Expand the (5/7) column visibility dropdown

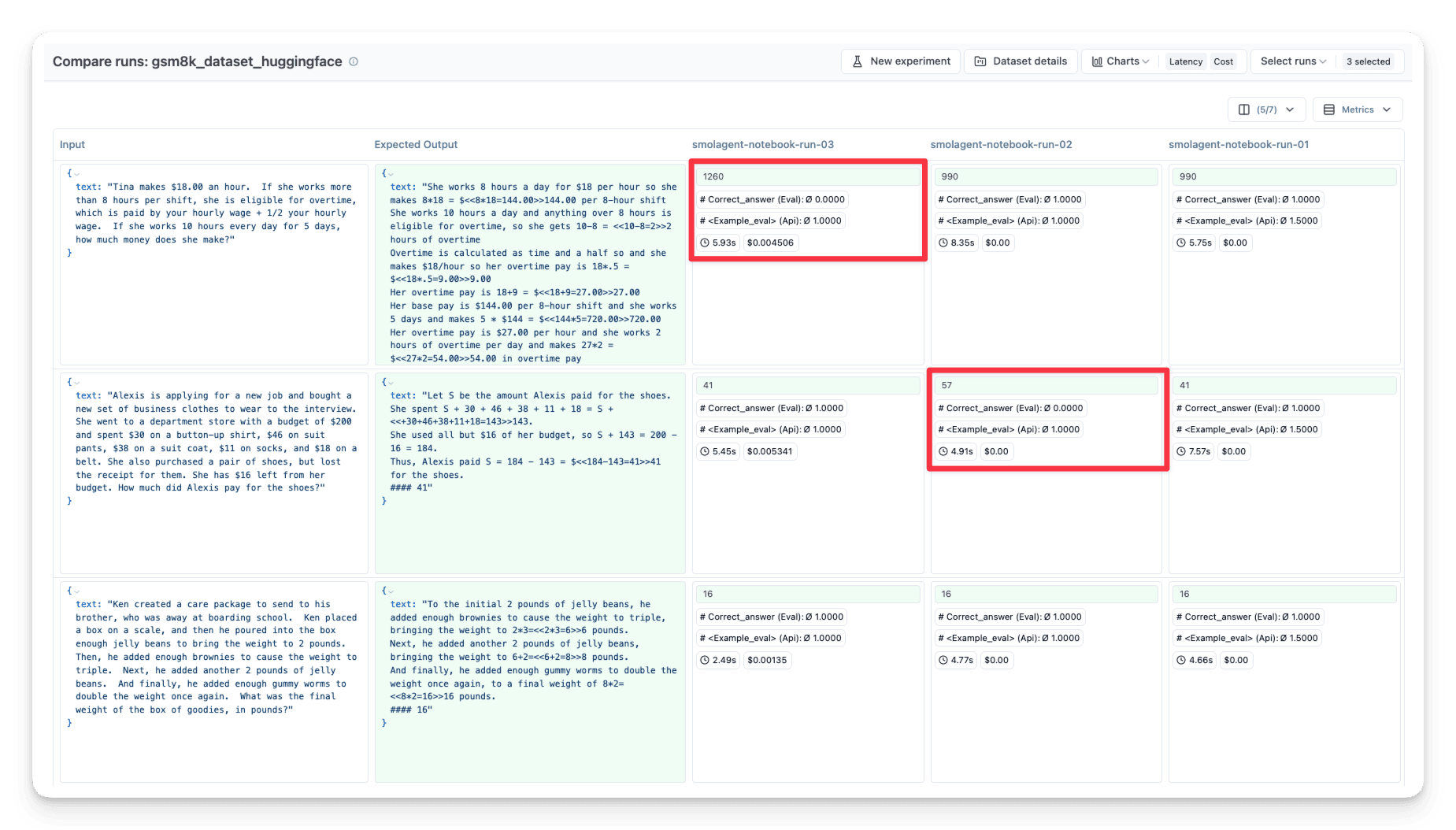[x=1267, y=109]
